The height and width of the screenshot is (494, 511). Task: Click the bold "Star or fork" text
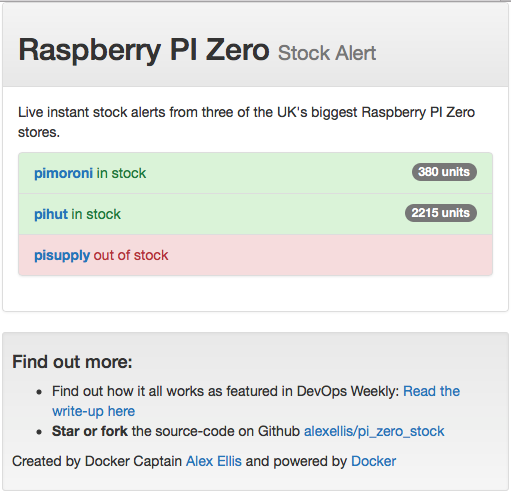coord(90,431)
